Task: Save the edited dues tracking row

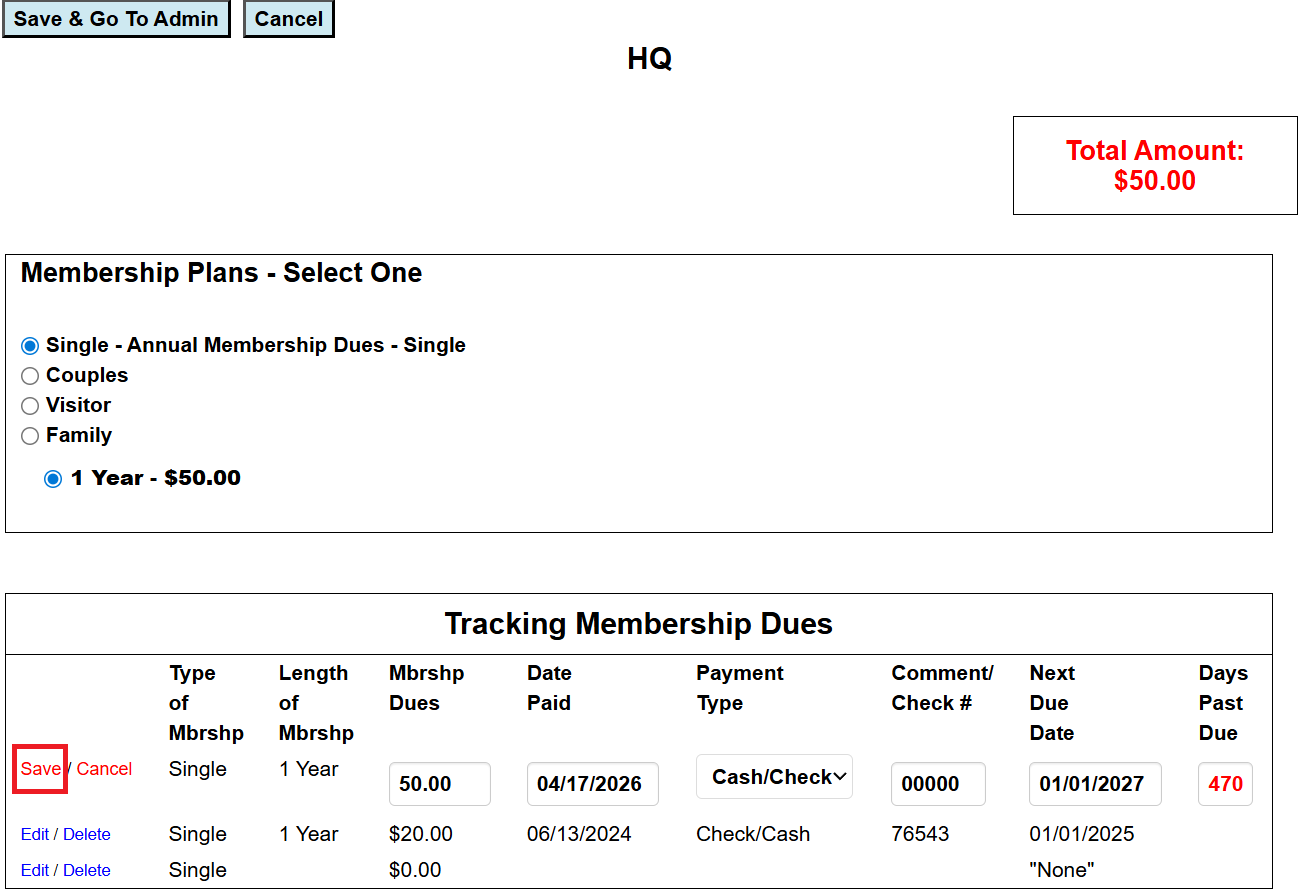Action: pos(40,769)
